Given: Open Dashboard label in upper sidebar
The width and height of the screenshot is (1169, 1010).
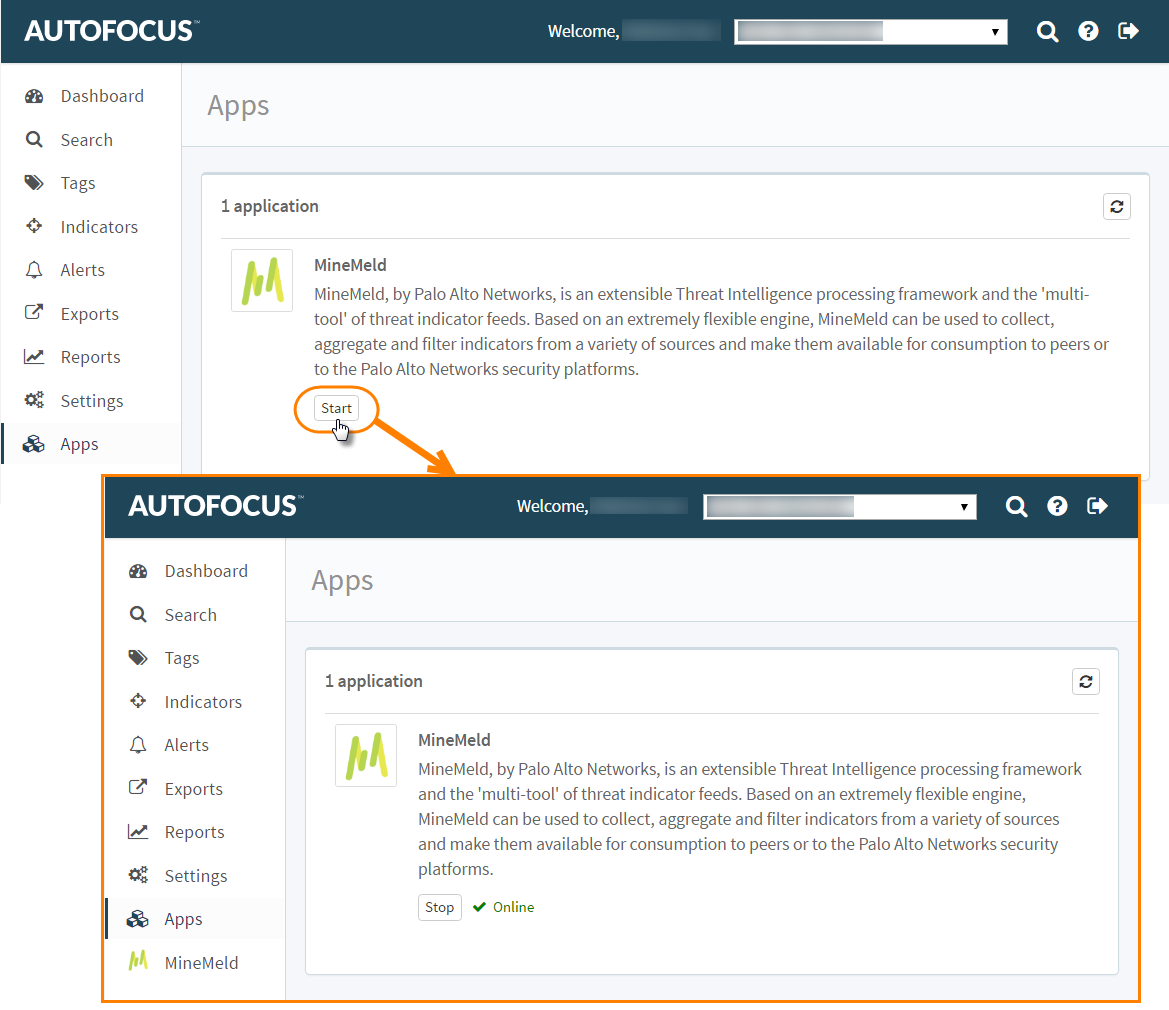Looking at the screenshot, I should click(x=102, y=96).
